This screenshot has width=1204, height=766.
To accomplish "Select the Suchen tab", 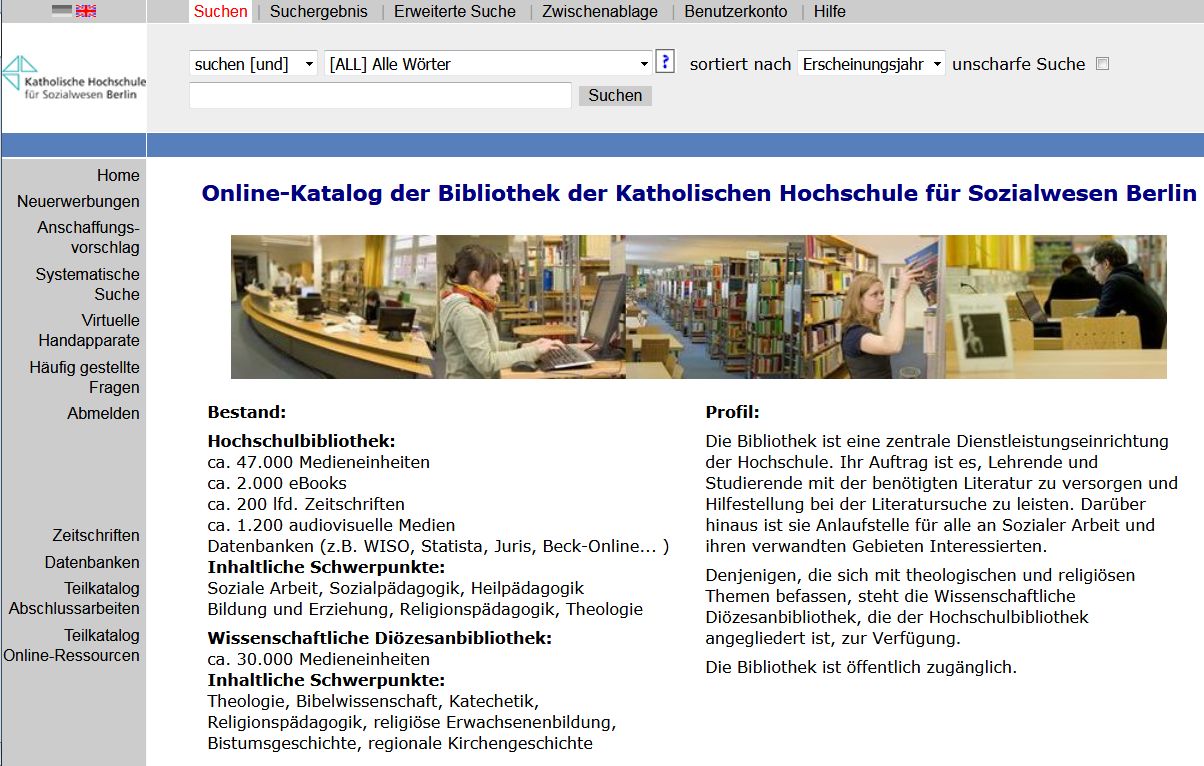I will click(x=220, y=12).
